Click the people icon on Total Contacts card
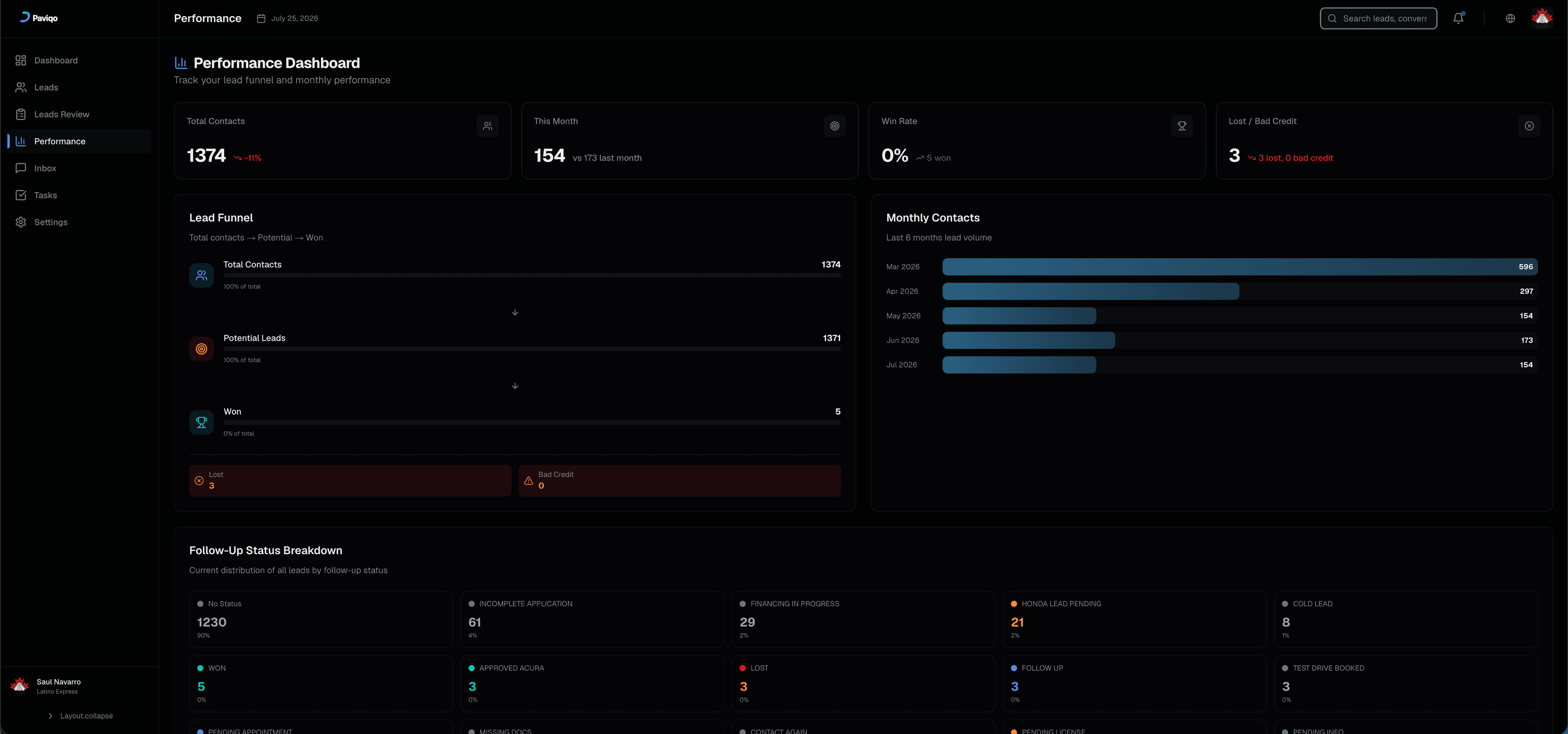Viewport: 1568px width, 734px height. [x=488, y=126]
